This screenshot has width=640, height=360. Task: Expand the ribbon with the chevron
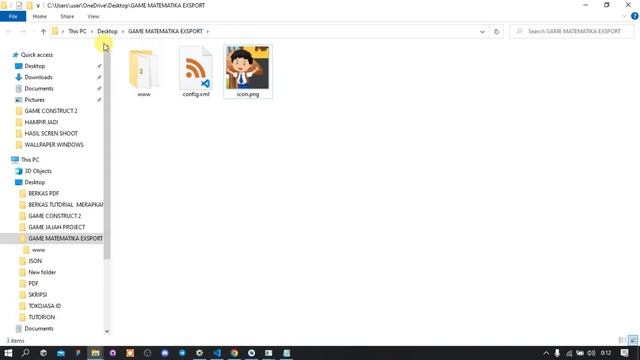(x=624, y=16)
